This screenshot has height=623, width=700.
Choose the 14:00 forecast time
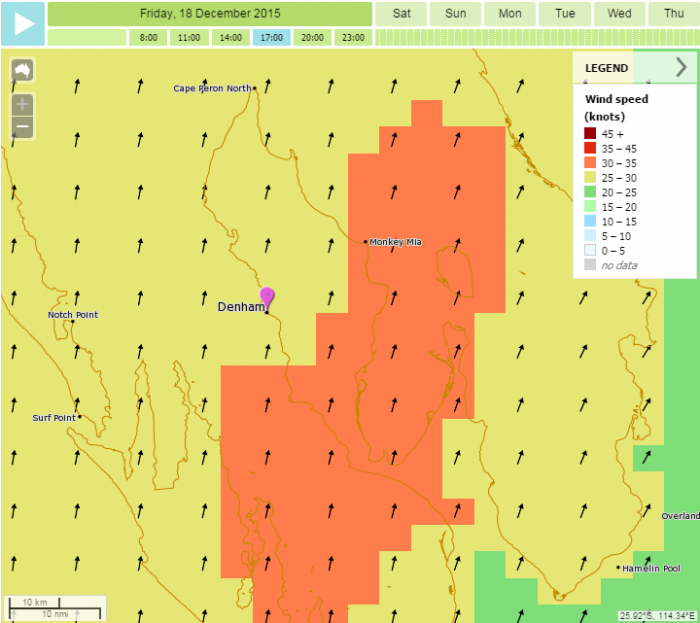(230, 37)
